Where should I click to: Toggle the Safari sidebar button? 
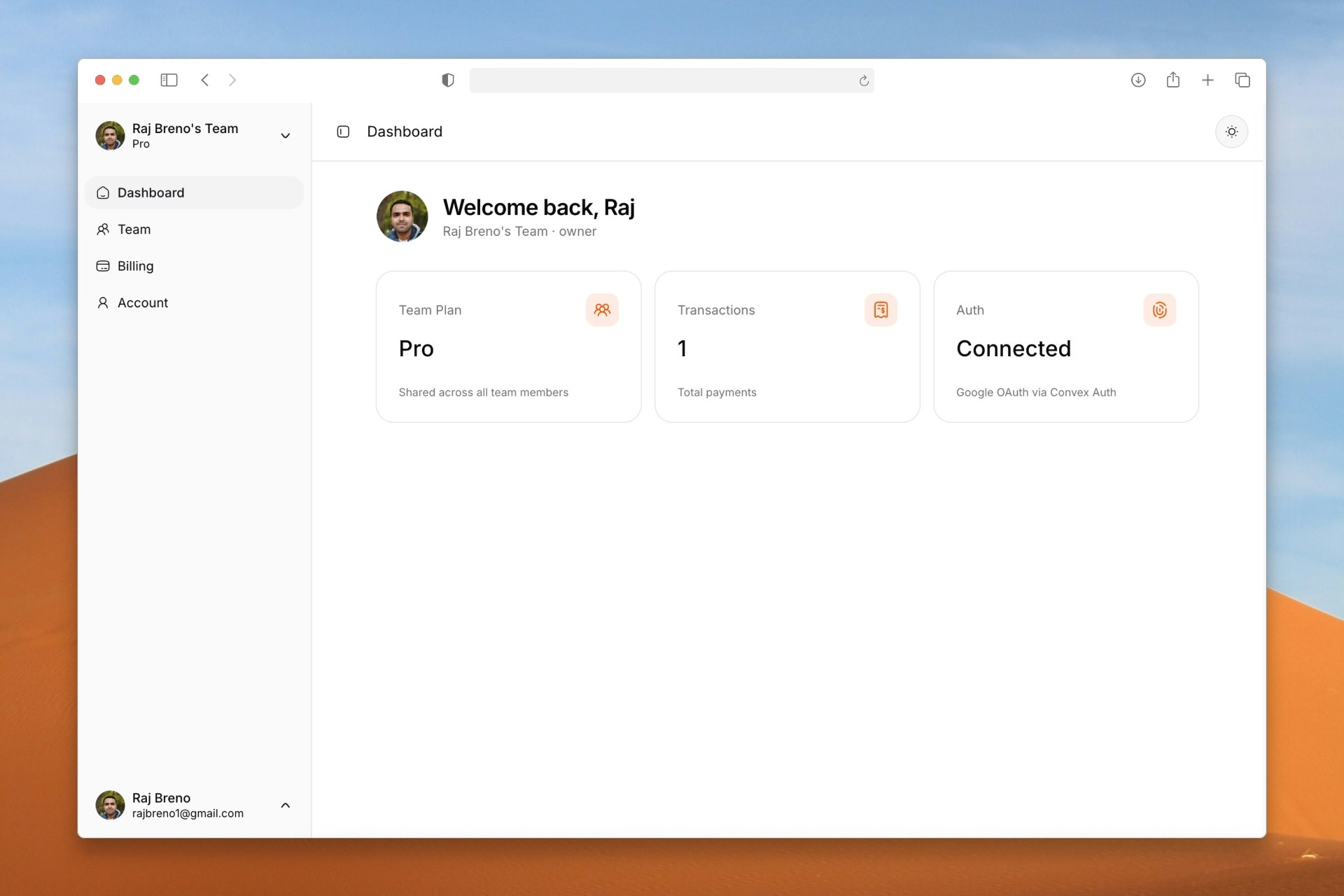pyautogui.click(x=169, y=80)
